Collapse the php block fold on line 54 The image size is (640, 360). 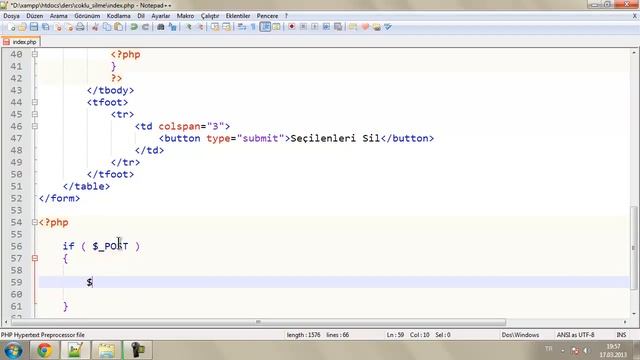35,222
